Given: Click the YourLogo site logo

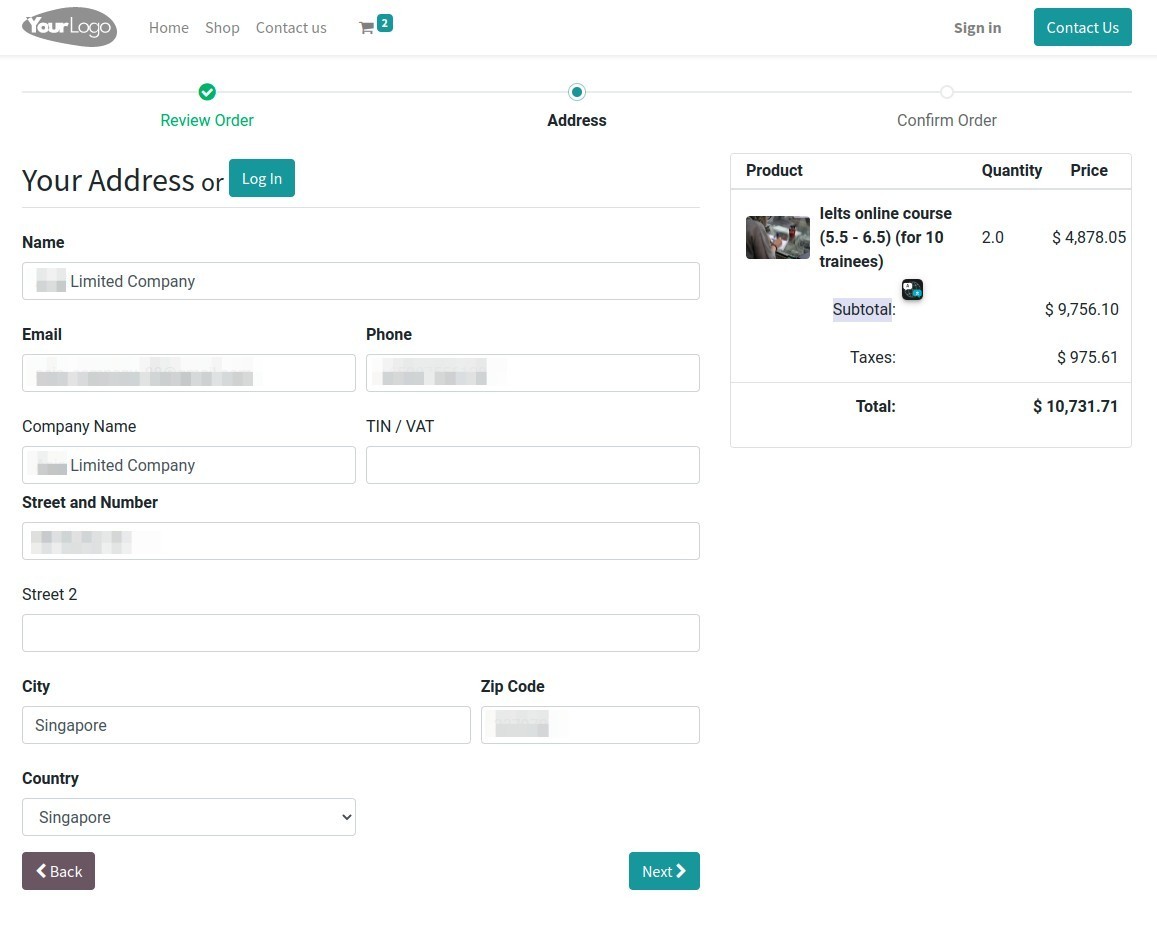Looking at the screenshot, I should [x=68, y=27].
